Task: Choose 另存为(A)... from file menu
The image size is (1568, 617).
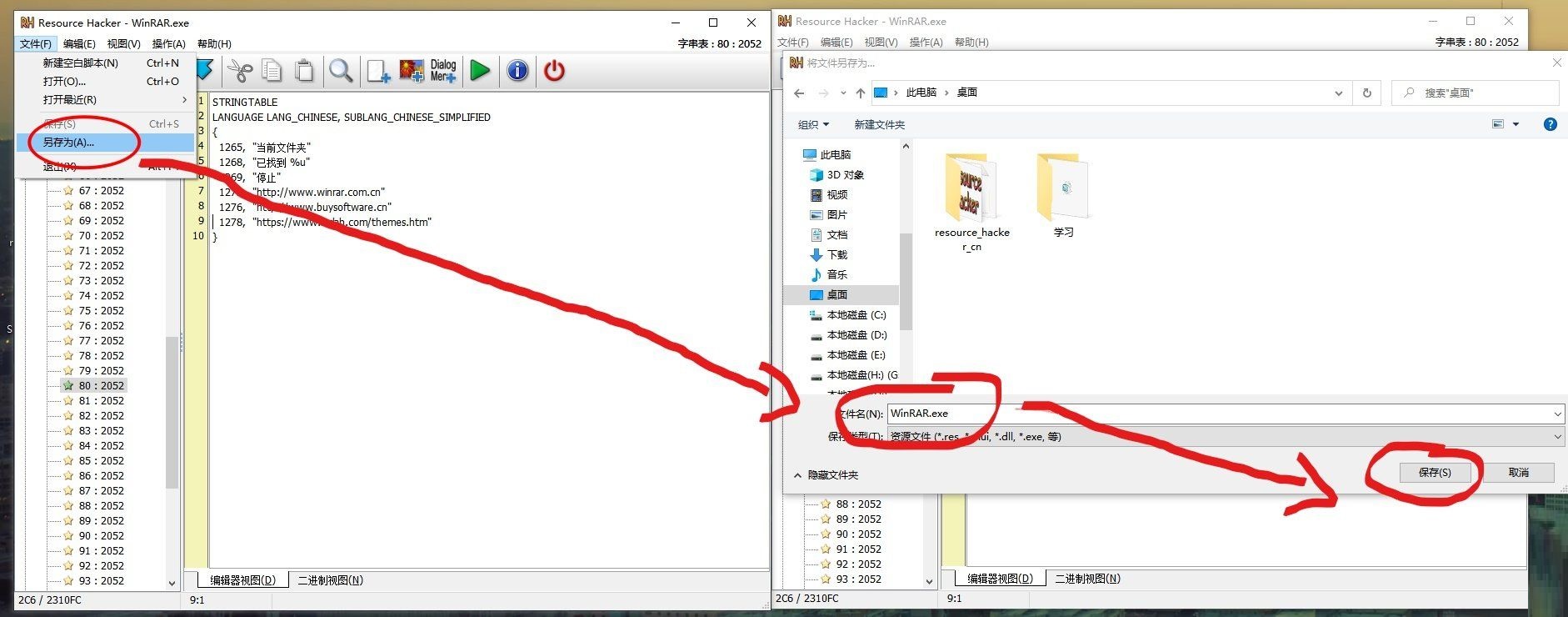Action: pos(106,143)
